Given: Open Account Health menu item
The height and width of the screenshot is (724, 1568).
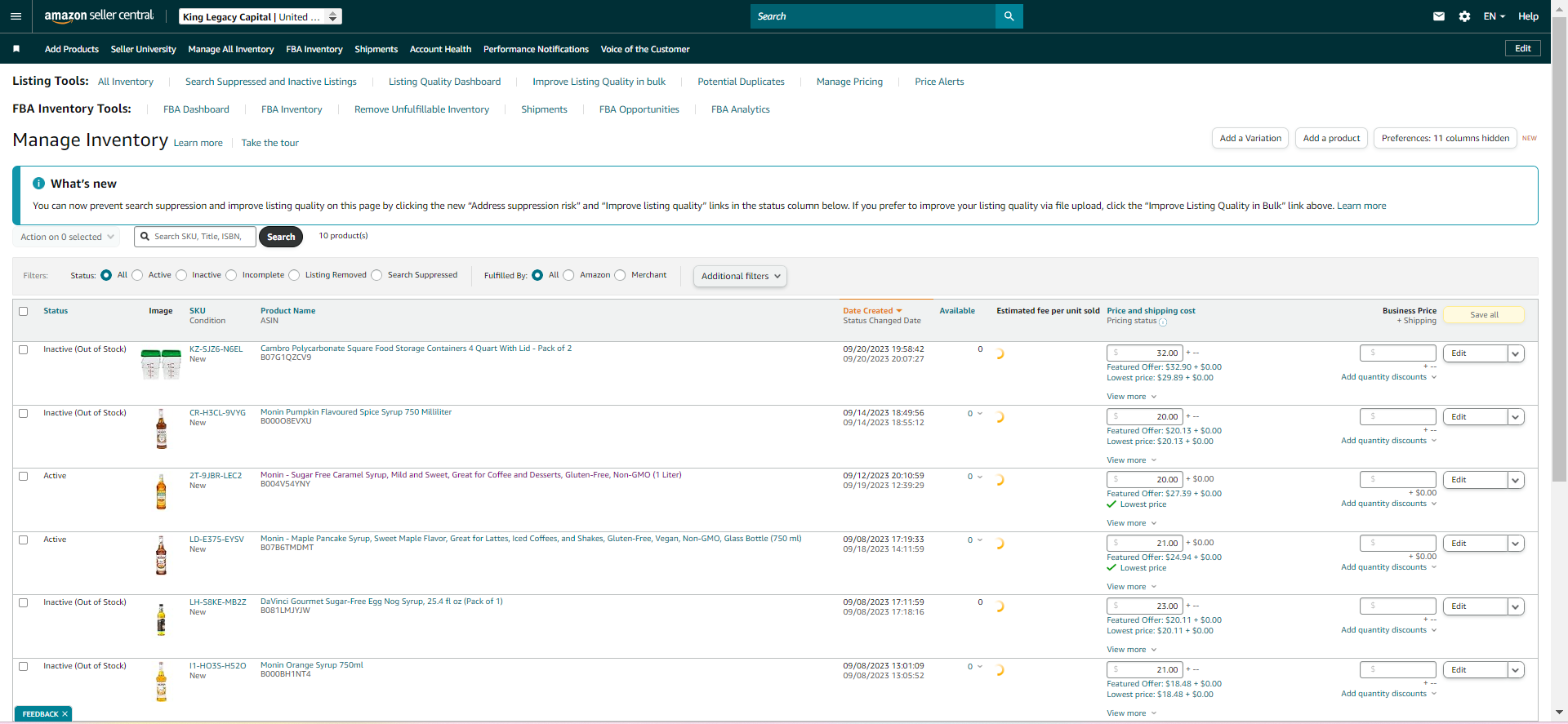Looking at the screenshot, I should click(x=440, y=49).
